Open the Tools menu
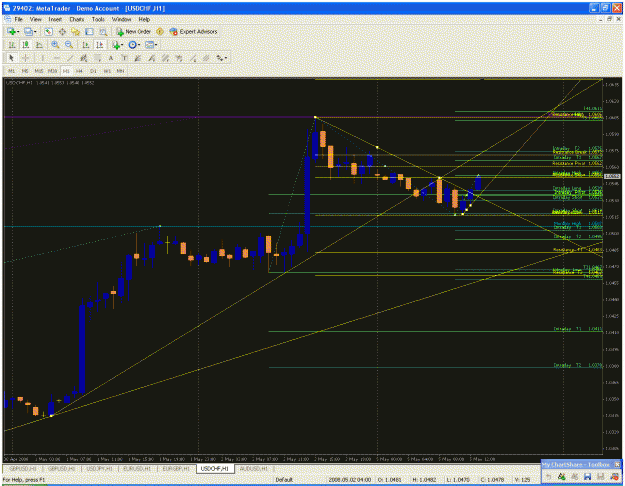625x486 pixels. coord(98,19)
